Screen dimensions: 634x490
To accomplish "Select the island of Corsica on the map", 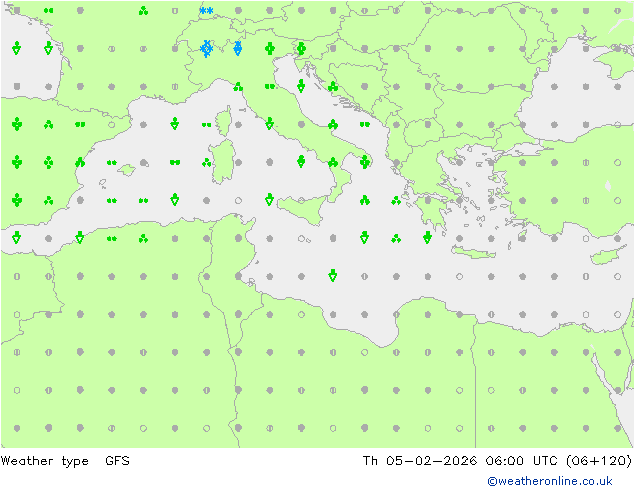I will point(224,121).
